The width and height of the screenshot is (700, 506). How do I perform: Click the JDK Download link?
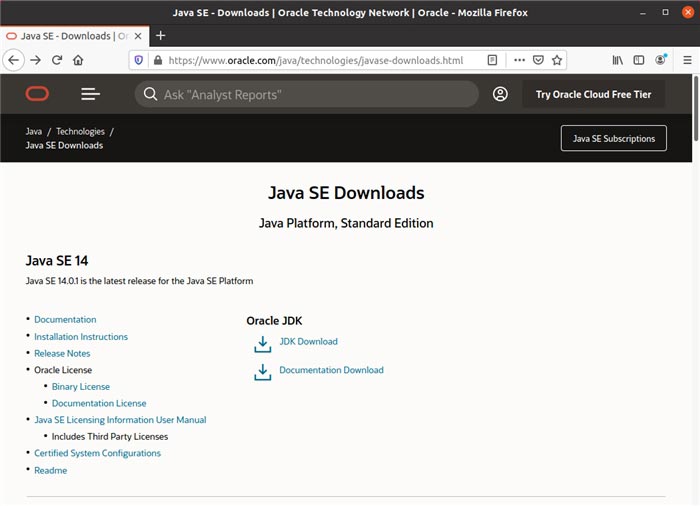pos(308,341)
